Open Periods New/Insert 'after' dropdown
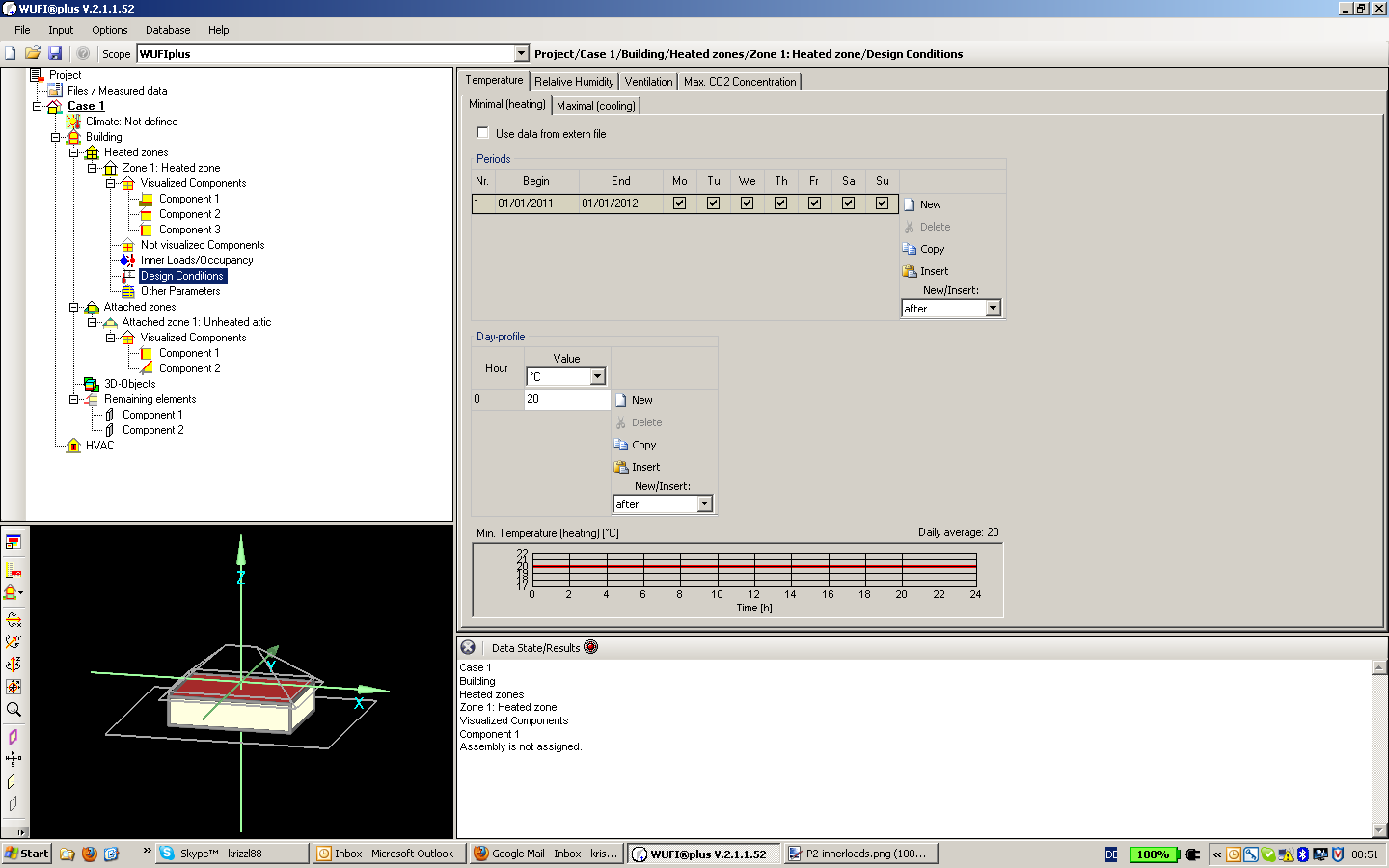Screen dimensions: 1389x868 (993, 309)
